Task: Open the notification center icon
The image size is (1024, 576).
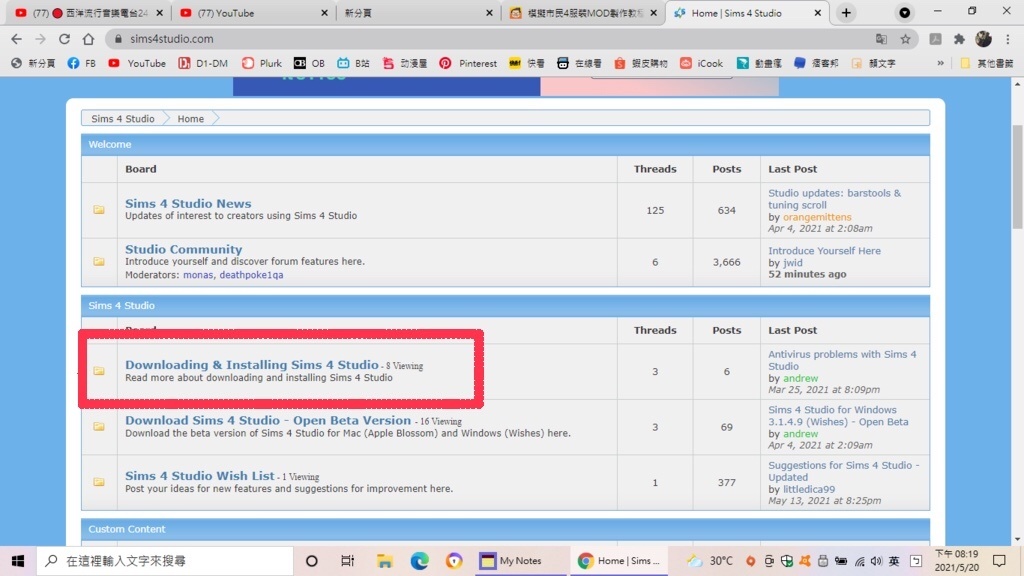Action: tap(999, 561)
